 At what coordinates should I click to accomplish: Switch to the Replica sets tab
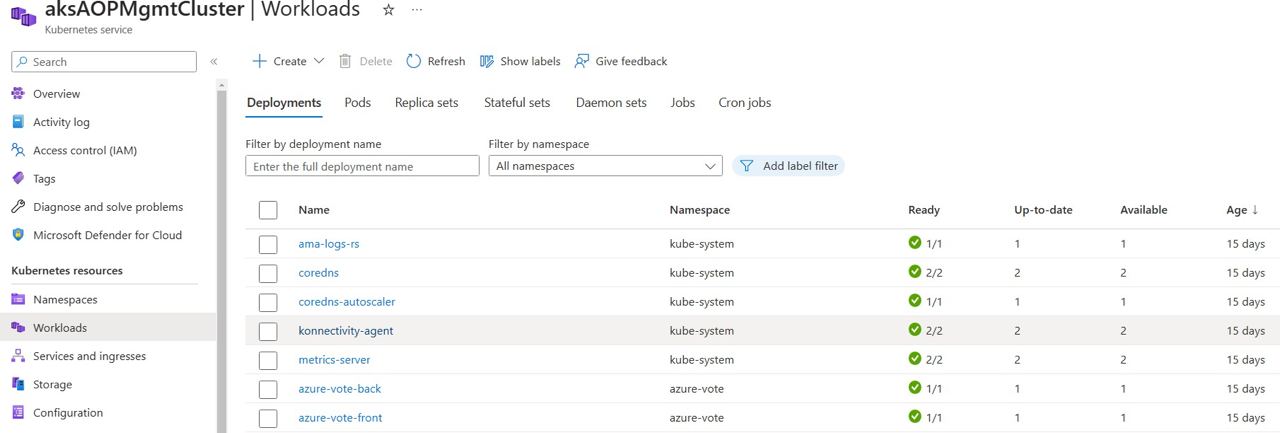pyautogui.click(x=426, y=102)
